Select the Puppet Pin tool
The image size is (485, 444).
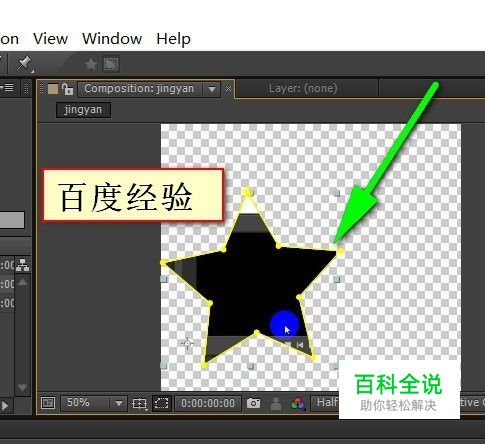[25, 63]
